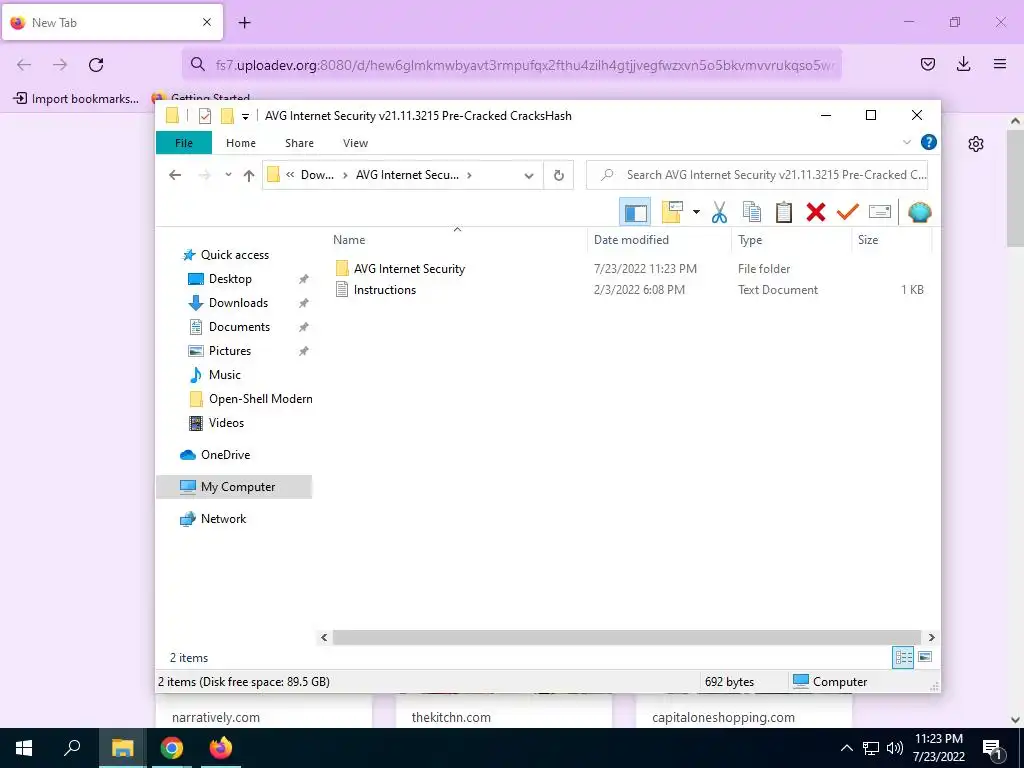Click Save to Pocket icon in Firefox

(927, 64)
